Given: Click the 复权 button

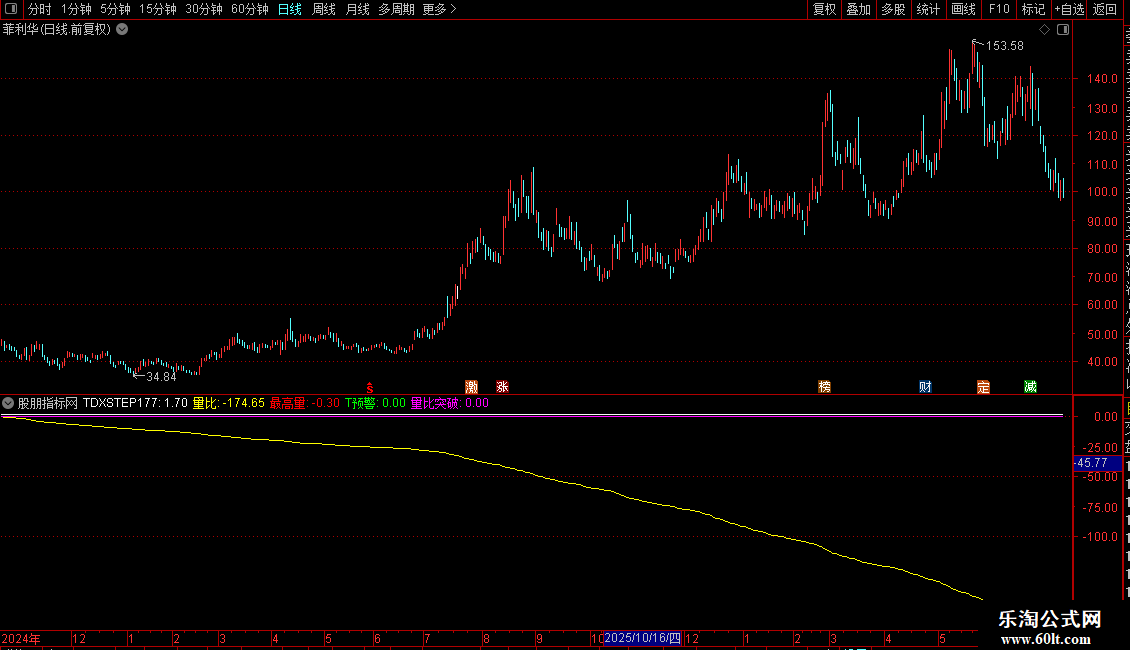Looking at the screenshot, I should 824,9.
